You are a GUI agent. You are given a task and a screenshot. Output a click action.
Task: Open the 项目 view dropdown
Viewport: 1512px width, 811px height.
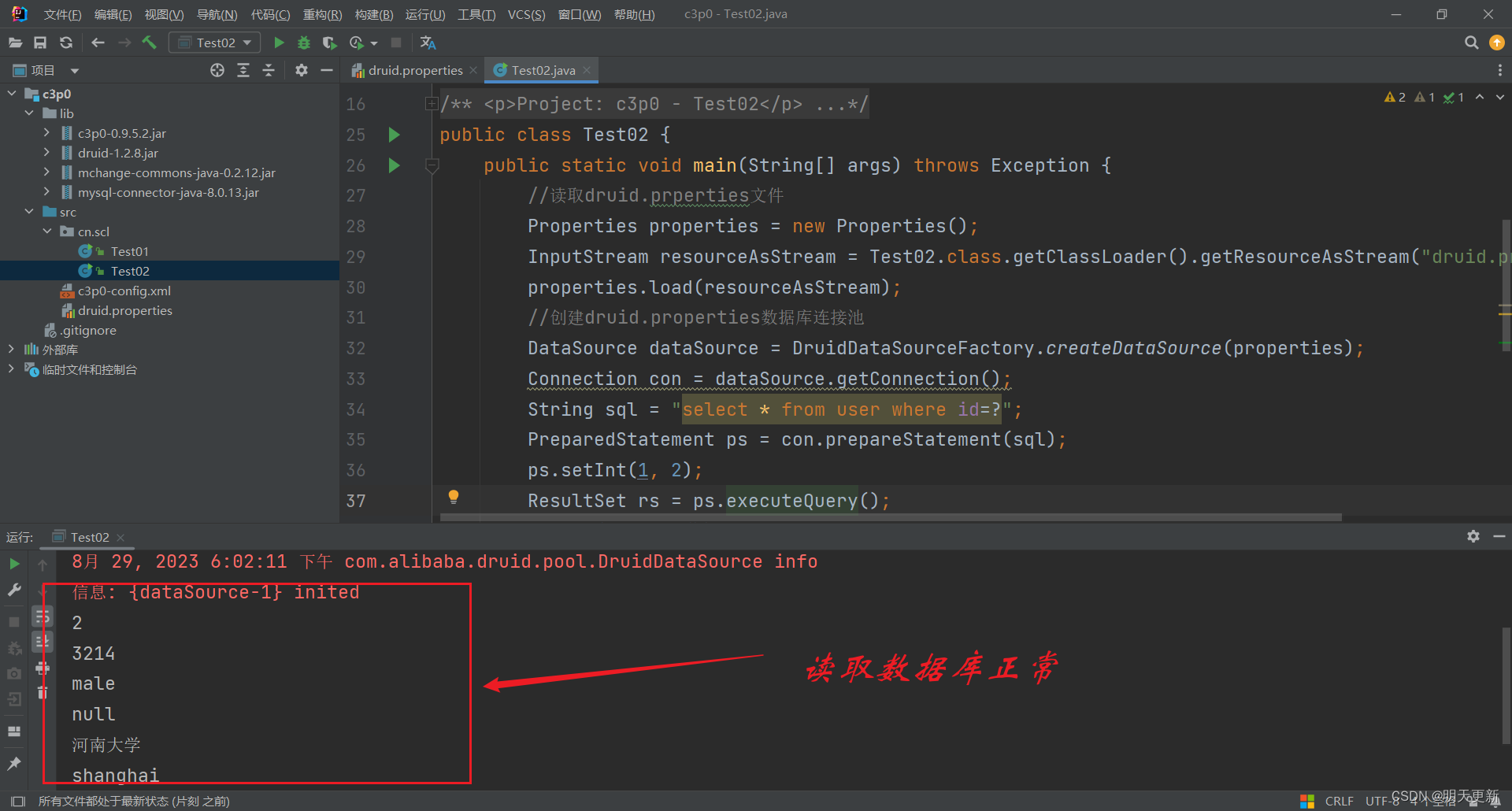click(75, 71)
